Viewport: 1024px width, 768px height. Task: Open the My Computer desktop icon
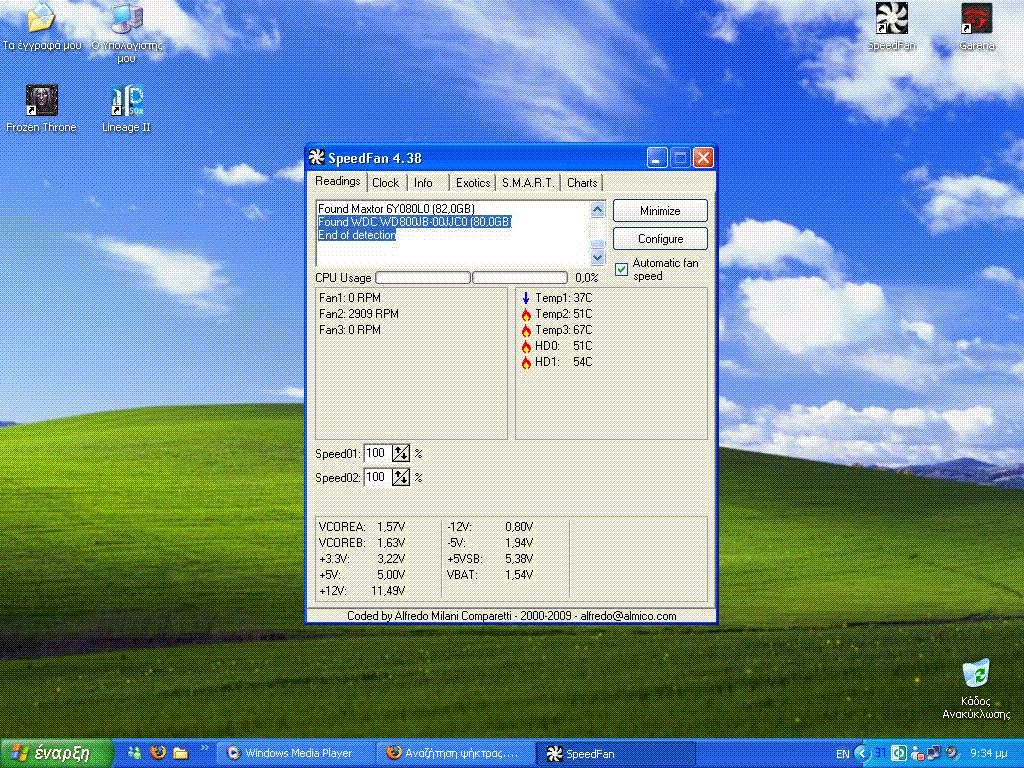(127, 31)
